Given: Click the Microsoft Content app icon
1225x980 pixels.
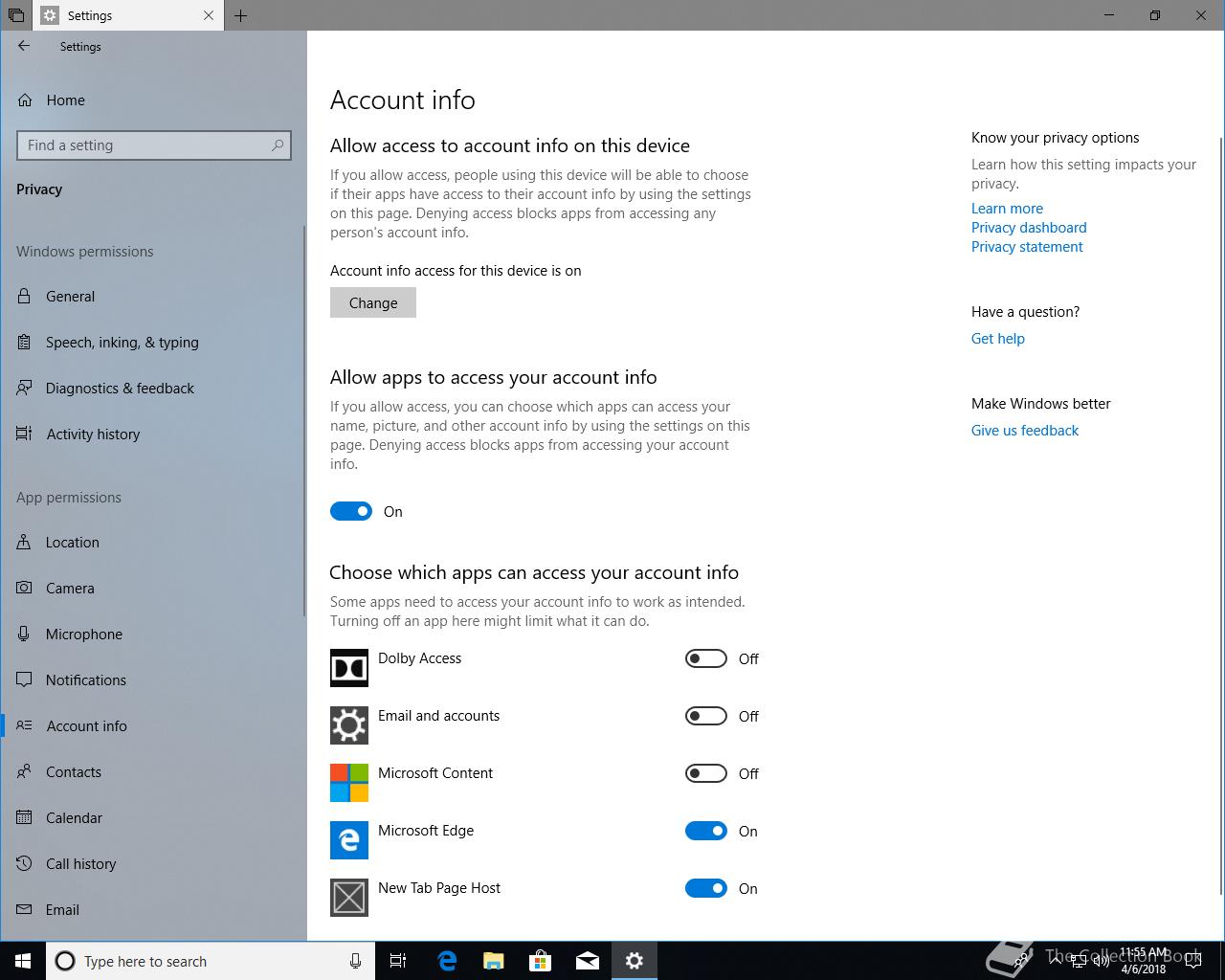Looking at the screenshot, I should coord(349,783).
